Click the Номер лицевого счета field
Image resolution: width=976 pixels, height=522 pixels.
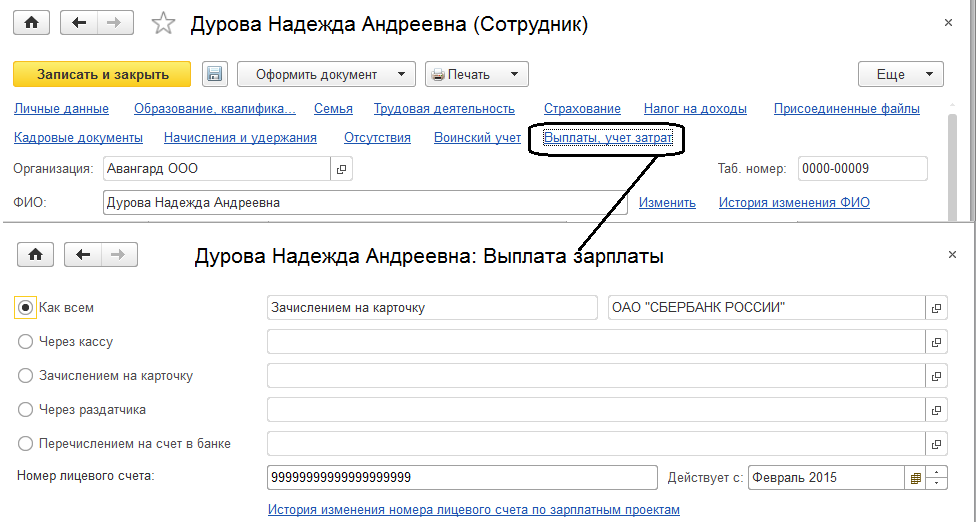point(462,478)
